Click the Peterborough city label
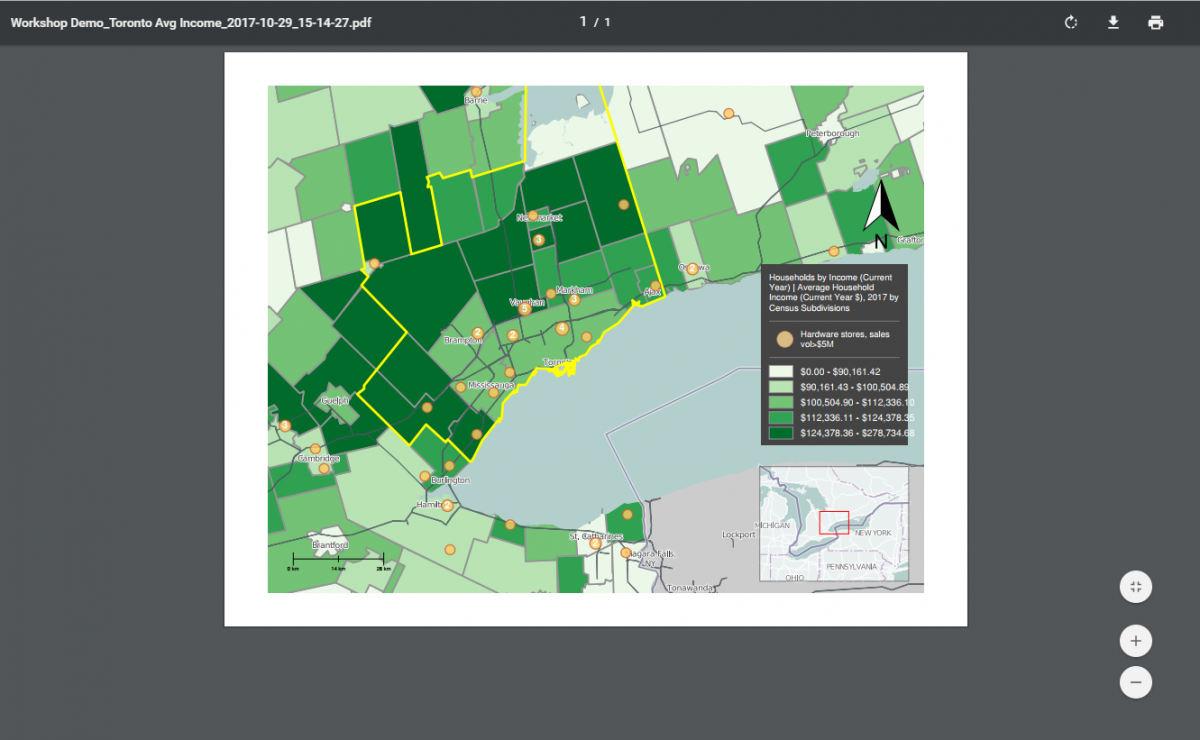1200x740 pixels. click(833, 133)
